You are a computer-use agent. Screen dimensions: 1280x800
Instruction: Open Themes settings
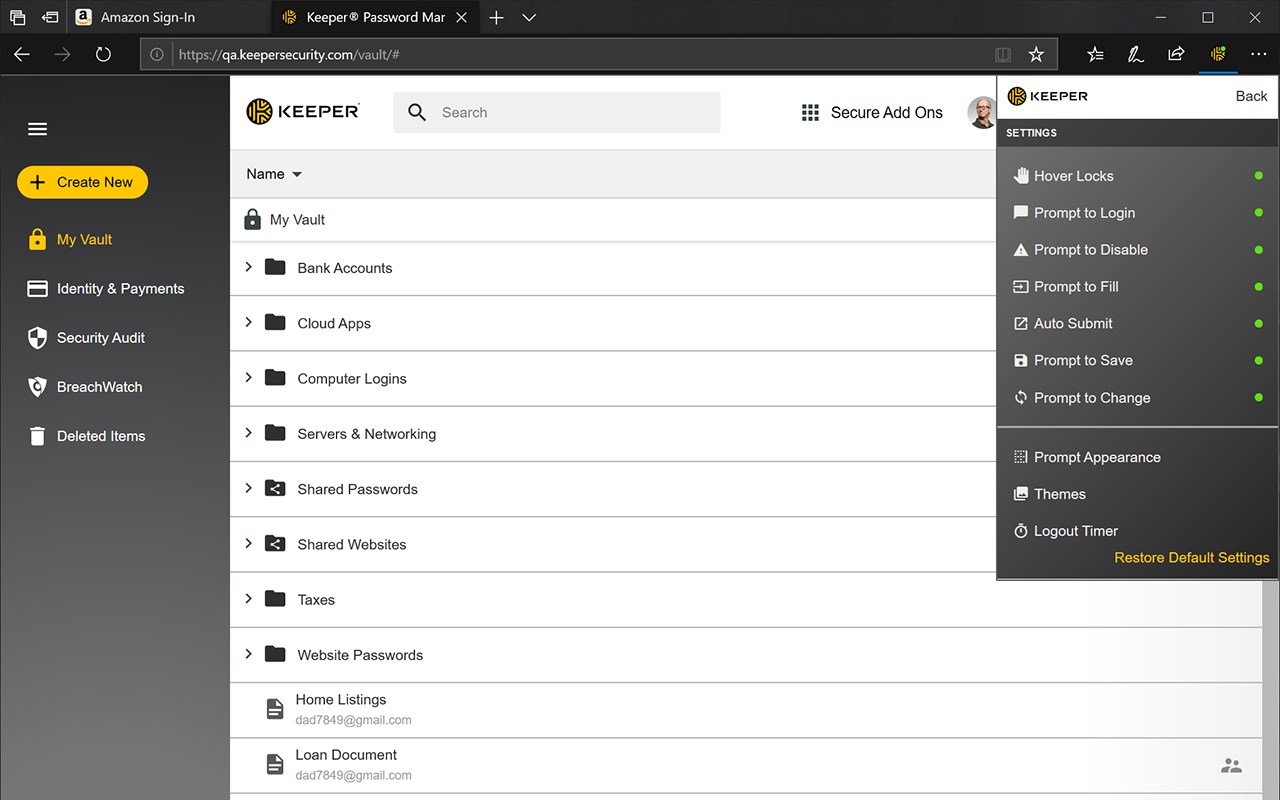(x=1050, y=494)
